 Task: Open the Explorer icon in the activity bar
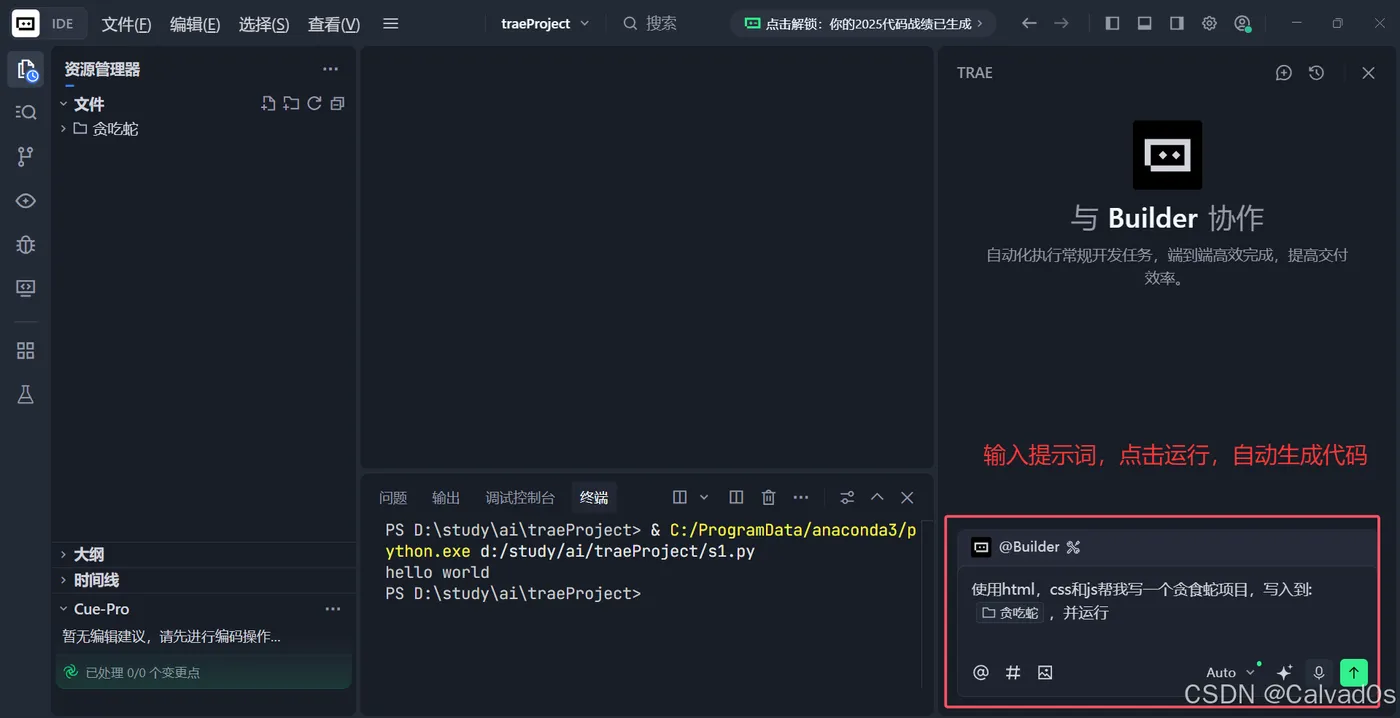pyautogui.click(x=26, y=70)
